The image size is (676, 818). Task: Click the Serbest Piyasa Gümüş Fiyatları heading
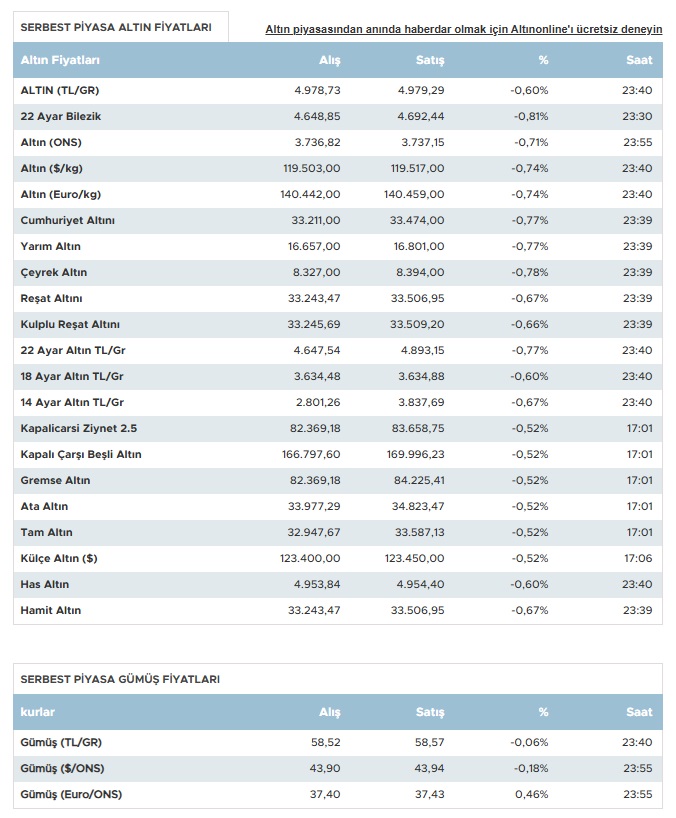(x=120, y=679)
